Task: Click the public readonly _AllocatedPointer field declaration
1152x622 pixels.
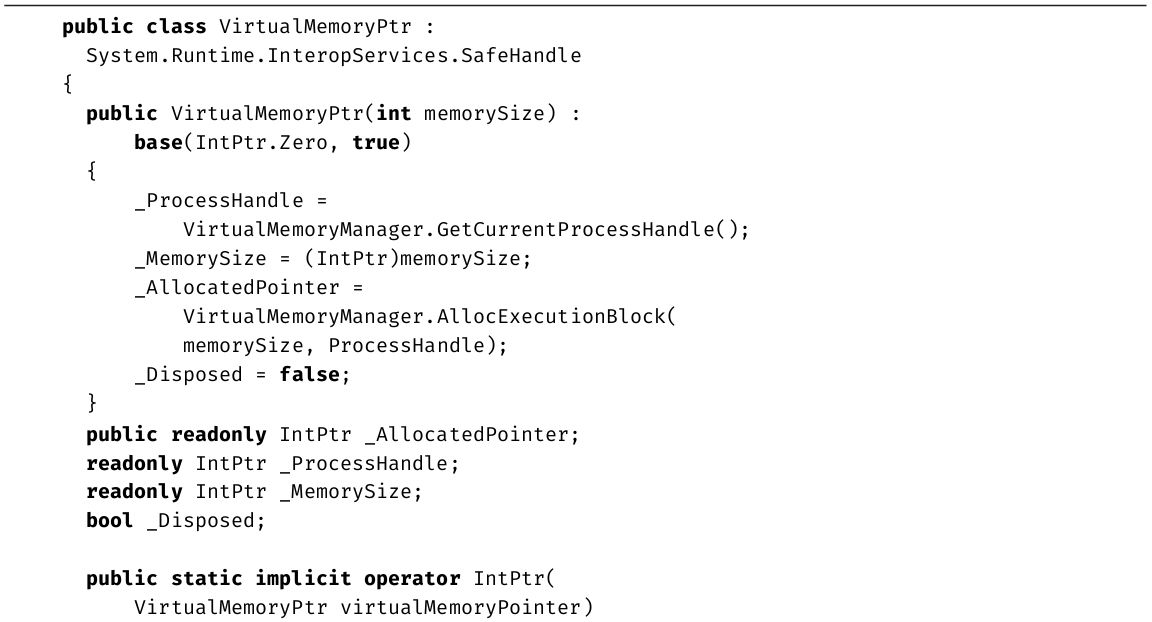Action: tap(332, 434)
